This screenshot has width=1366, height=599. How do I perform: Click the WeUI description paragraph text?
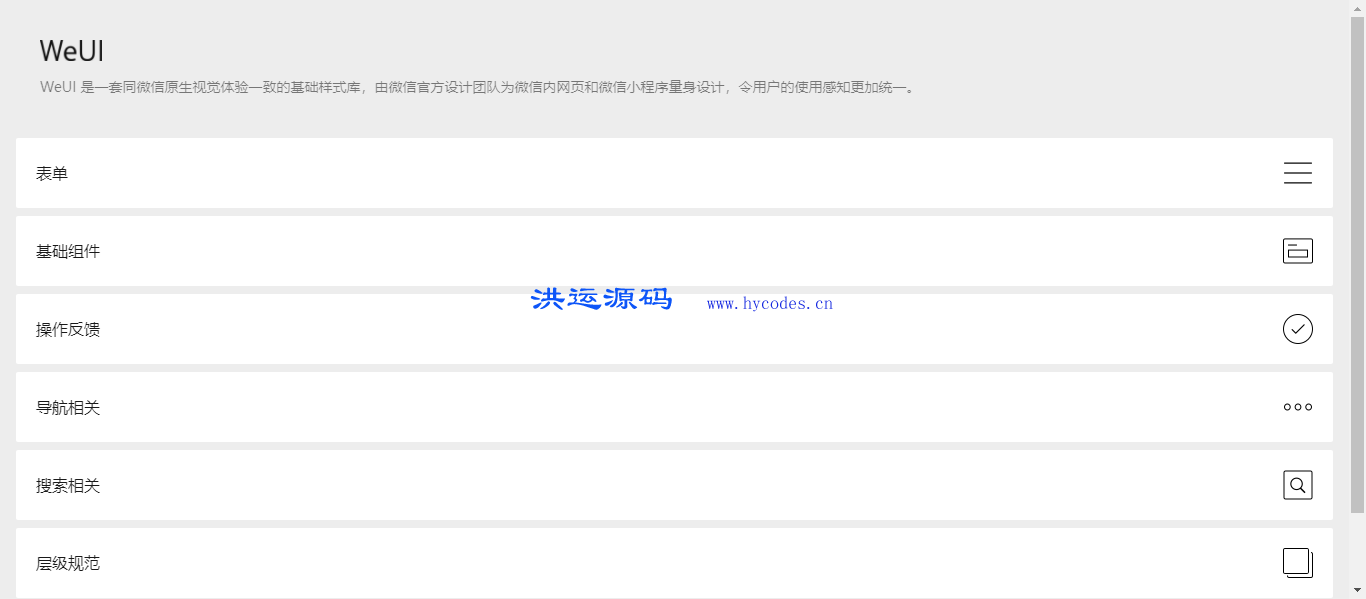click(x=478, y=88)
